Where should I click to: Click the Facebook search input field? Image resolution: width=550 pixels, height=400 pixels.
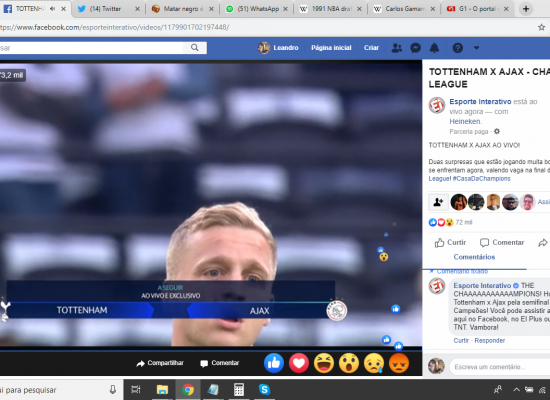pyautogui.click(x=91, y=47)
